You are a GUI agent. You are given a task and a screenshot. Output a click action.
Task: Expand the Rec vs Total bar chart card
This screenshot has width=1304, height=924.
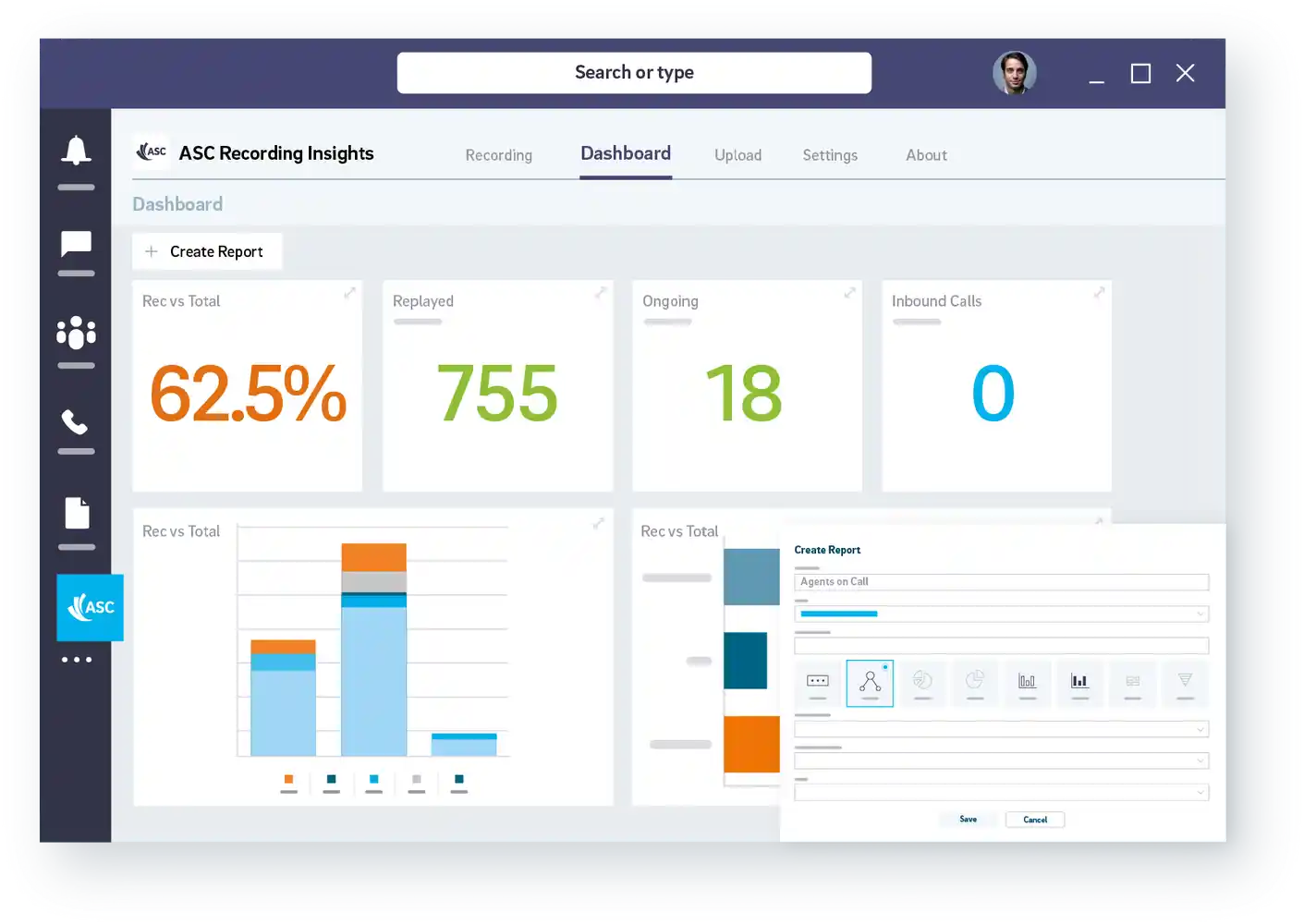tap(598, 523)
